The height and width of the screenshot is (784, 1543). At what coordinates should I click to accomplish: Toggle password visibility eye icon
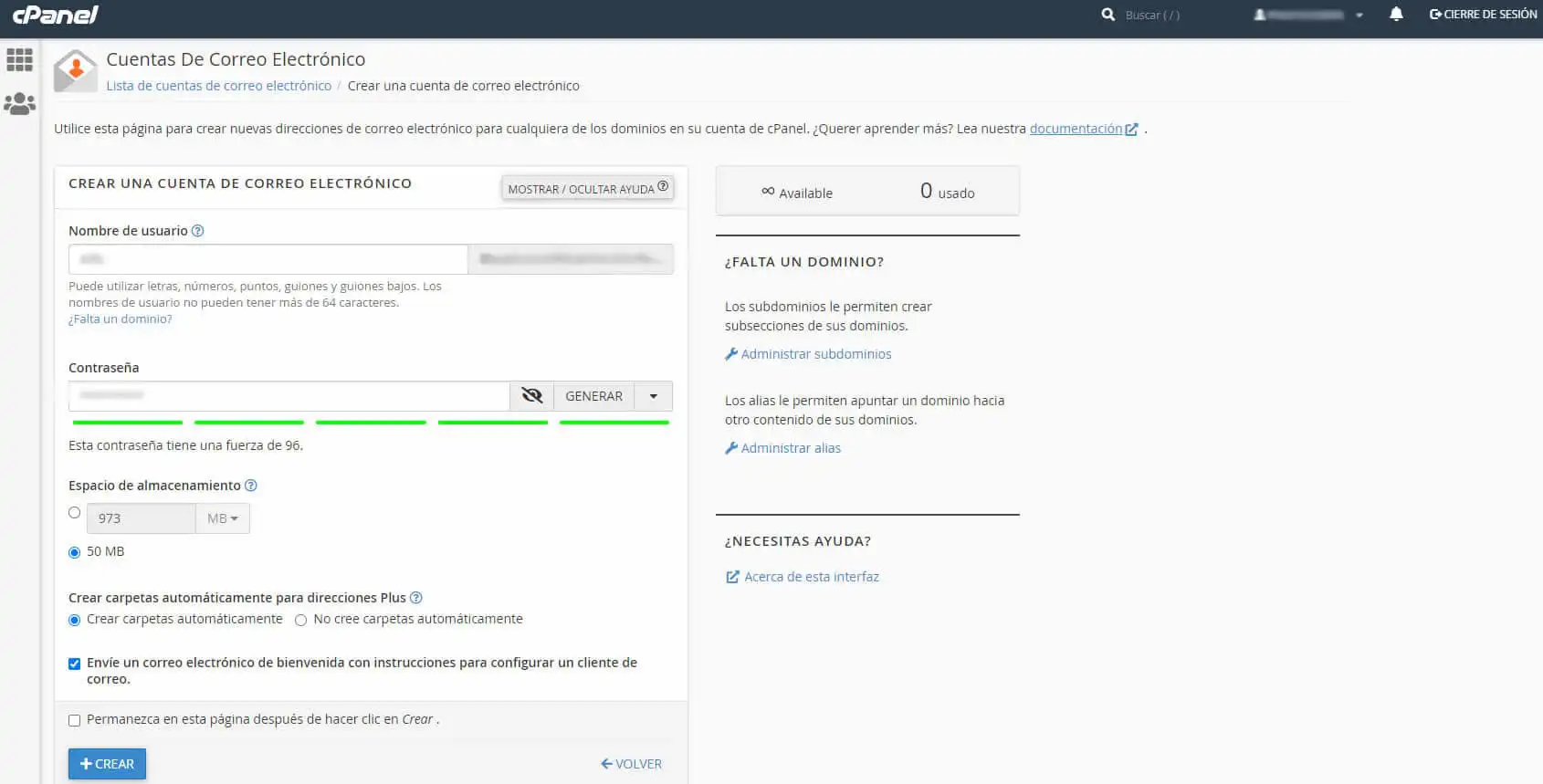pos(531,395)
